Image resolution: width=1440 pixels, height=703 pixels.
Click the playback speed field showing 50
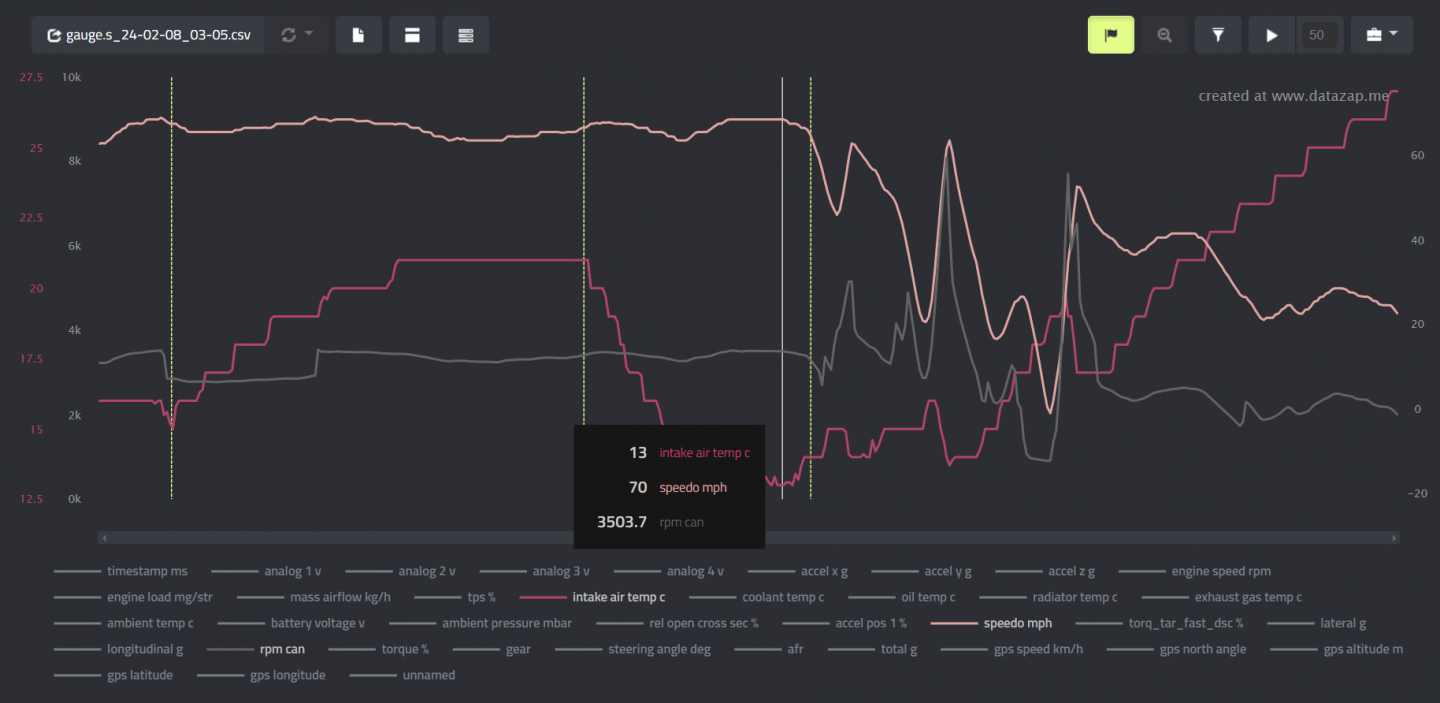point(1316,35)
